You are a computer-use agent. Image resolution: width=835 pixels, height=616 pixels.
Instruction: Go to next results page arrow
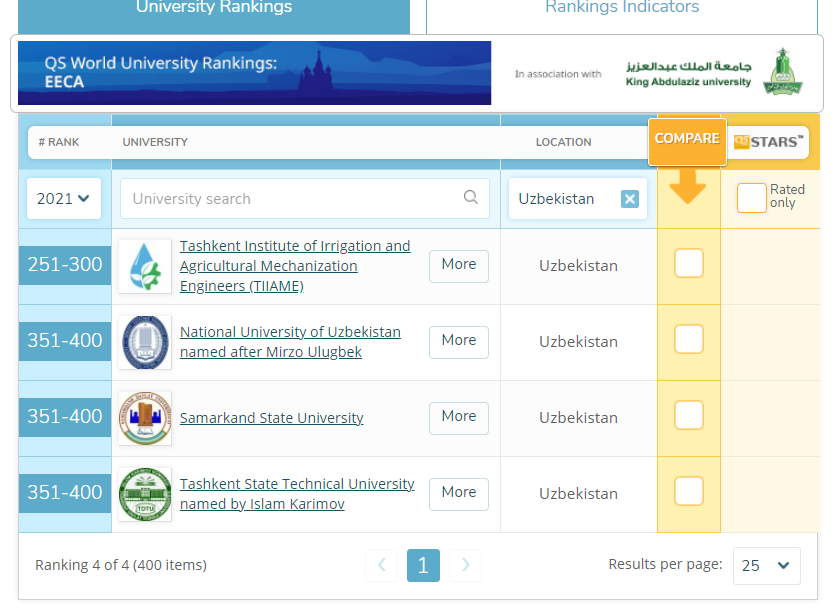pos(465,566)
